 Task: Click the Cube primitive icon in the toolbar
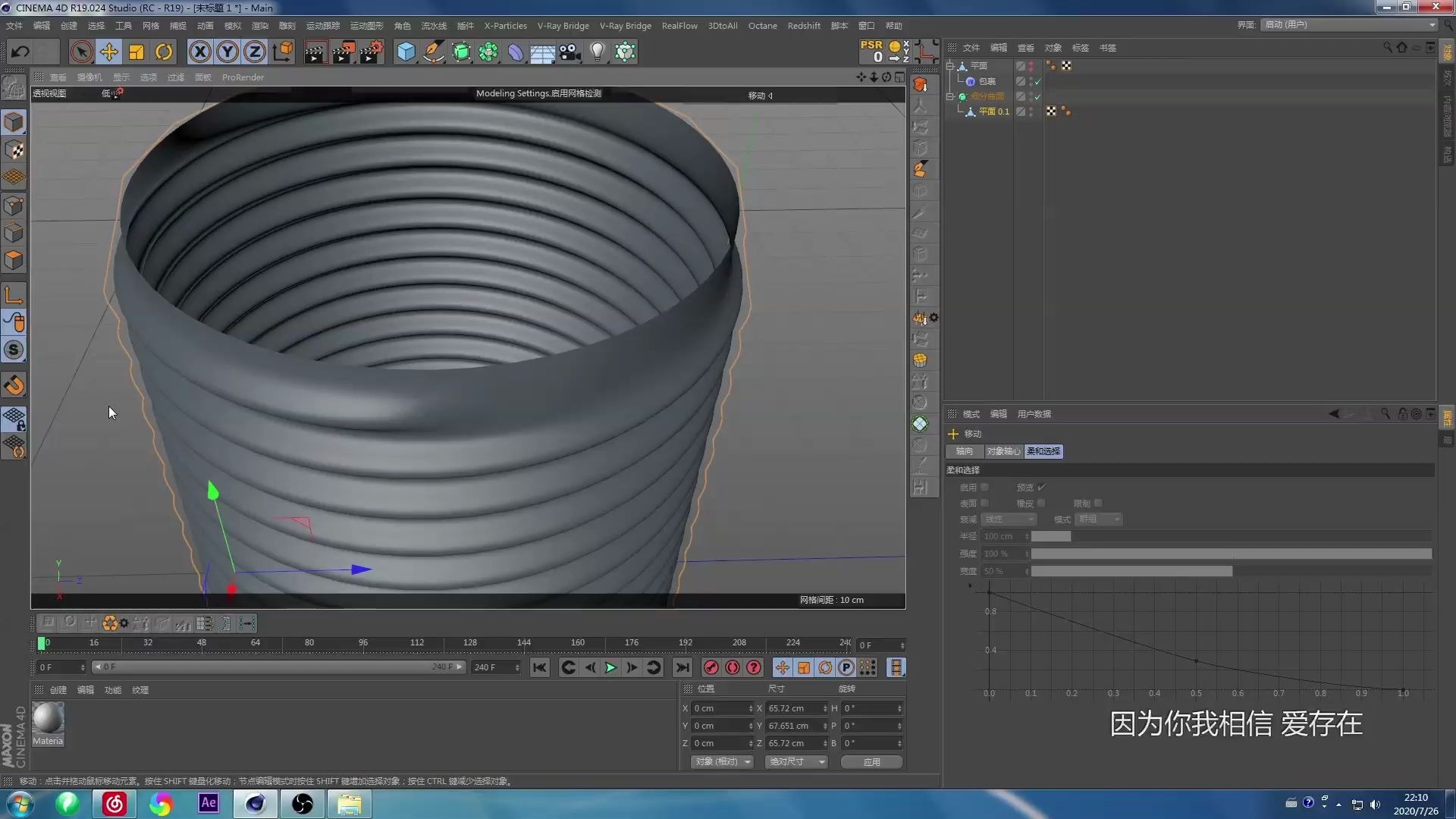406,52
